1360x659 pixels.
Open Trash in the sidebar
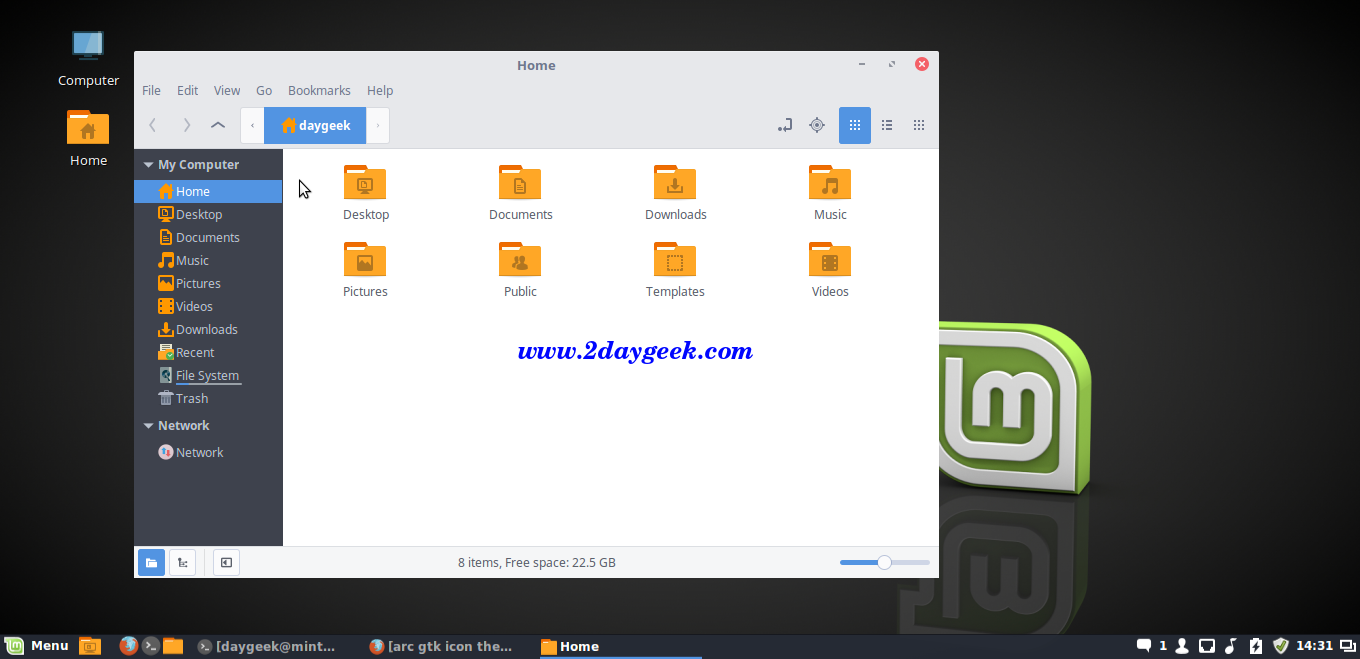point(208,398)
